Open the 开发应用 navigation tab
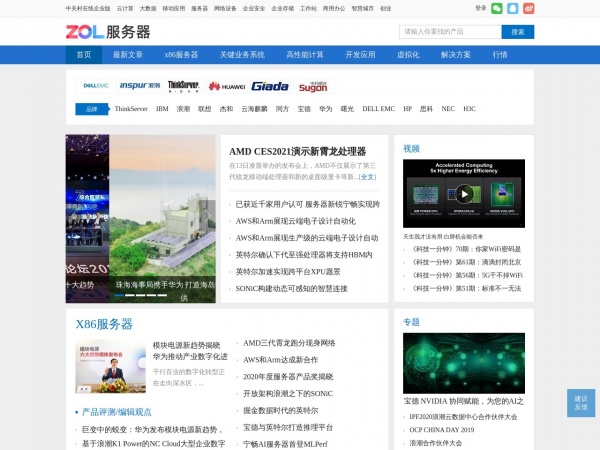Viewport: 600px width, 450px height. point(360,55)
